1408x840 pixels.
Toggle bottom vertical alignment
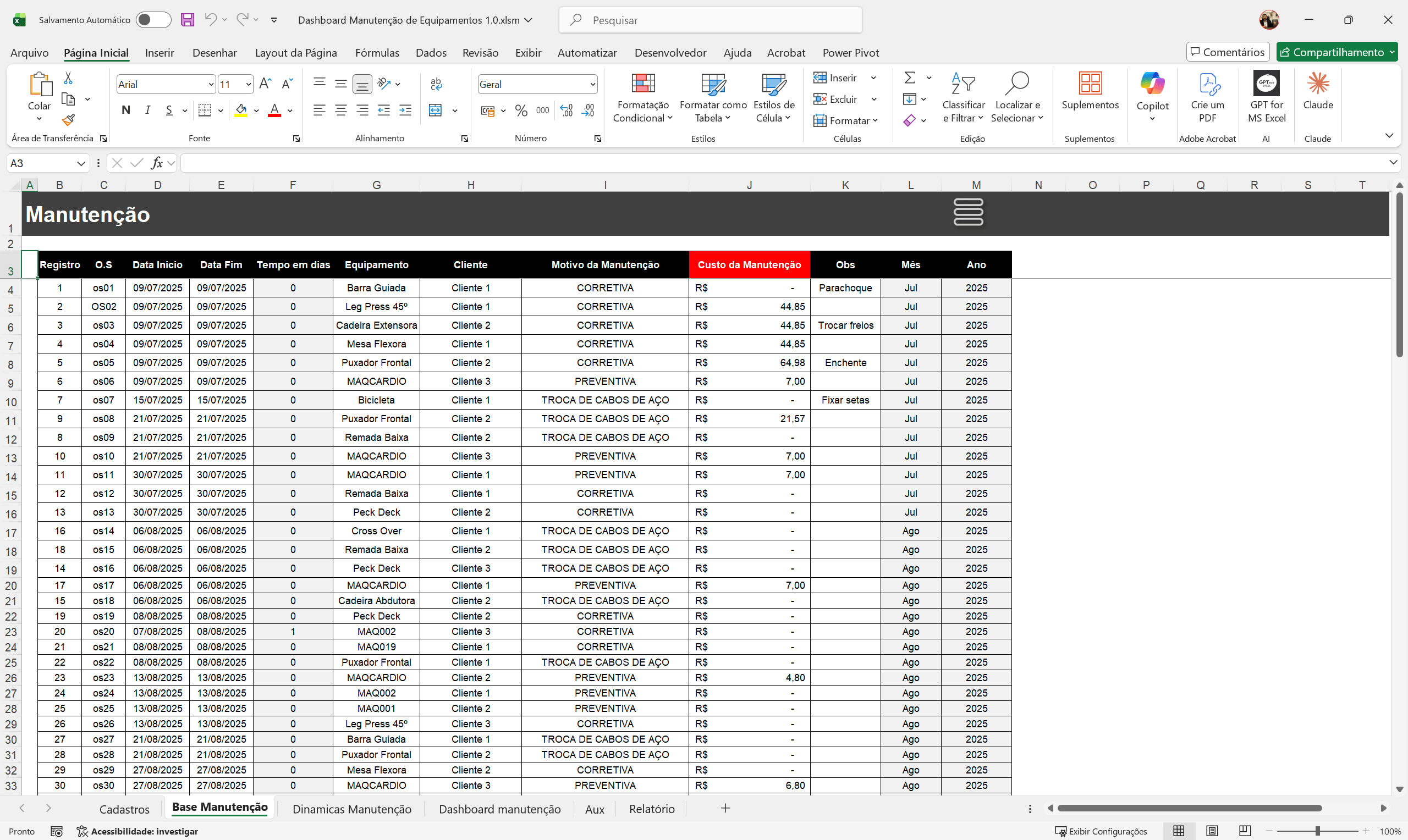pyautogui.click(x=362, y=84)
